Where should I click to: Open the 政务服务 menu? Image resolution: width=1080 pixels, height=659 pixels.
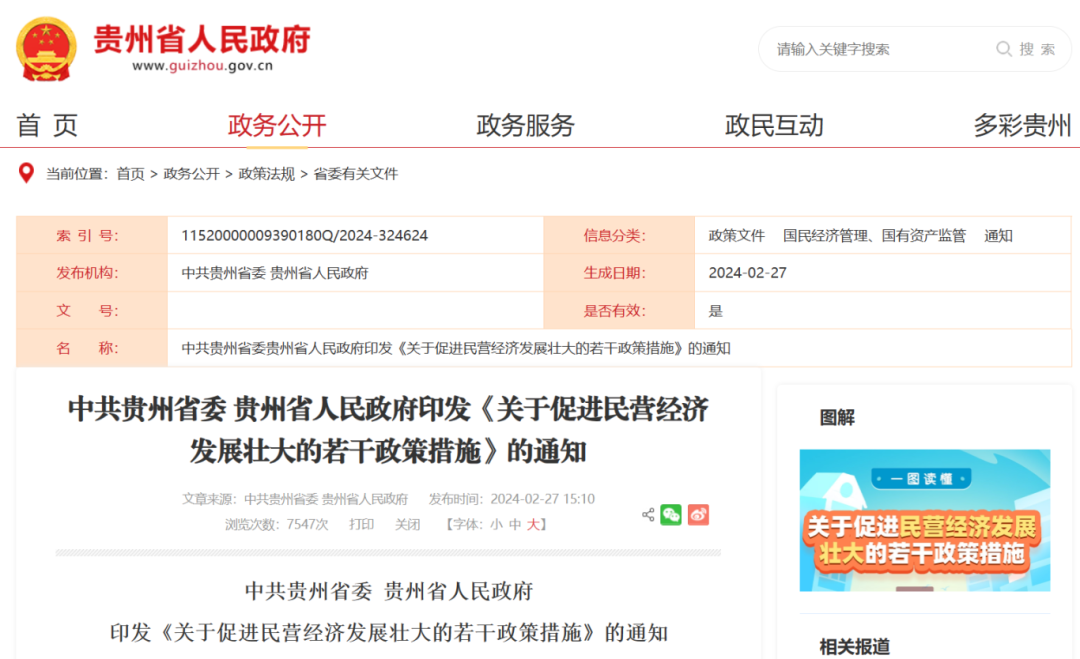tap(524, 125)
